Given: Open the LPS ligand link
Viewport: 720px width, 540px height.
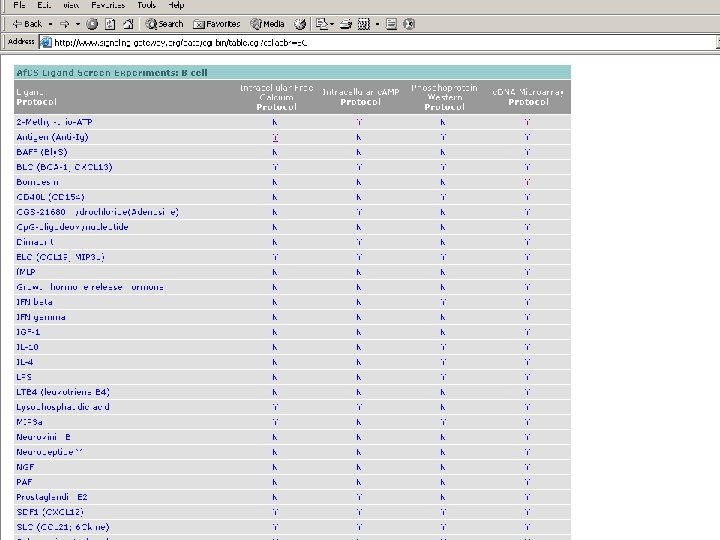Looking at the screenshot, I should (x=24, y=377).
